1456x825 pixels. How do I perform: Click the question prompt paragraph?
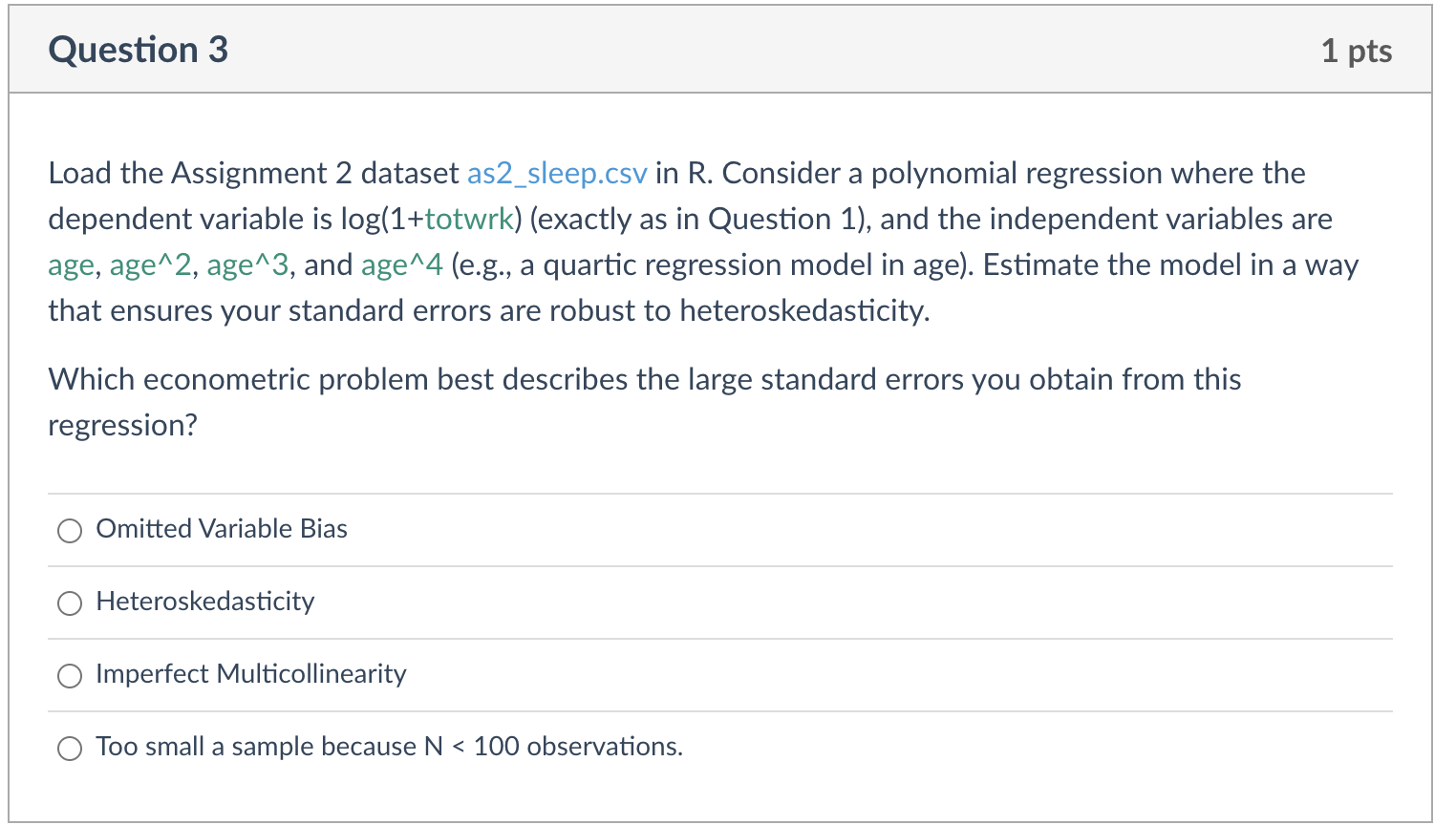coord(669,242)
